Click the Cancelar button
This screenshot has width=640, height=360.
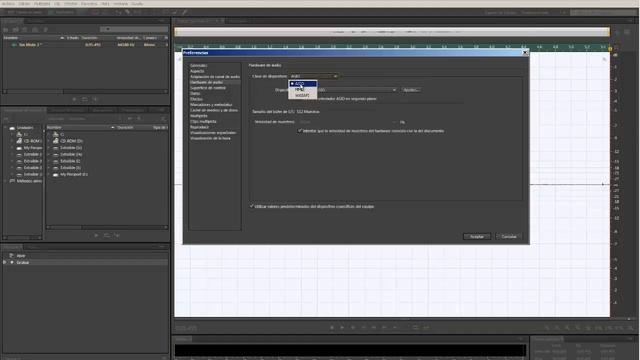point(509,236)
